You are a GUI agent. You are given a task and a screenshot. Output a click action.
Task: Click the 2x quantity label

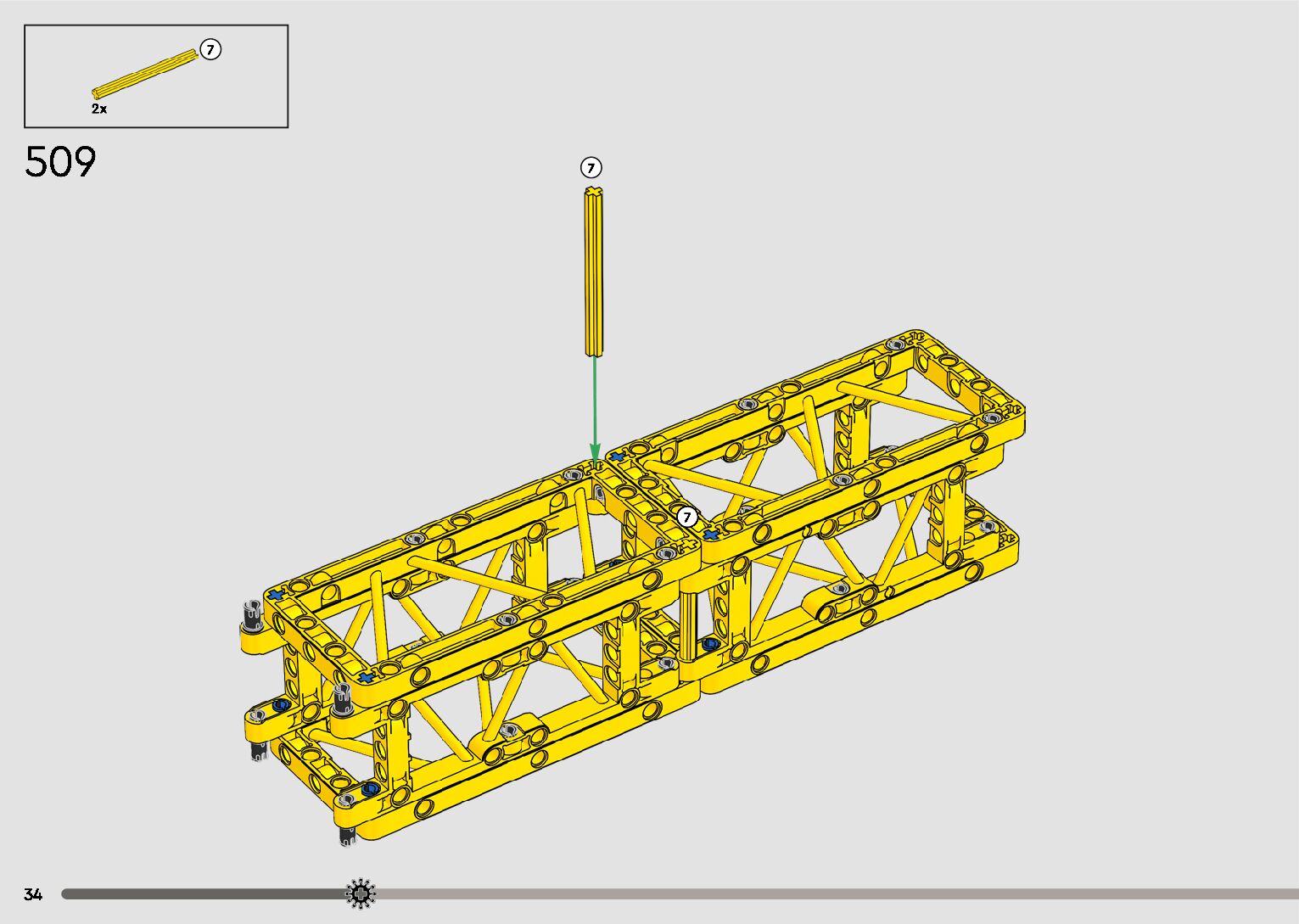(99, 109)
